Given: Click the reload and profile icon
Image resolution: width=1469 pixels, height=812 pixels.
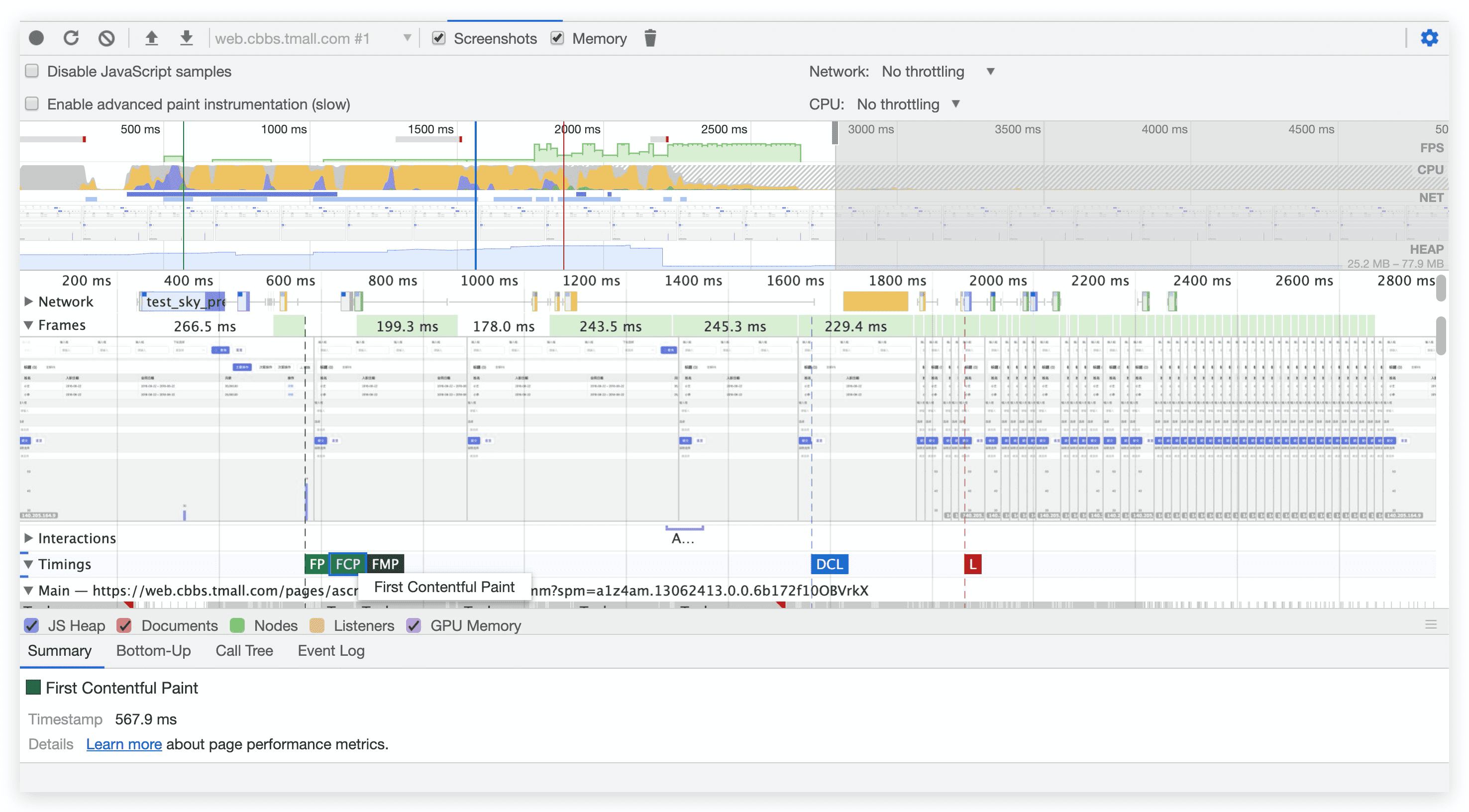Looking at the screenshot, I should point(71,38).
